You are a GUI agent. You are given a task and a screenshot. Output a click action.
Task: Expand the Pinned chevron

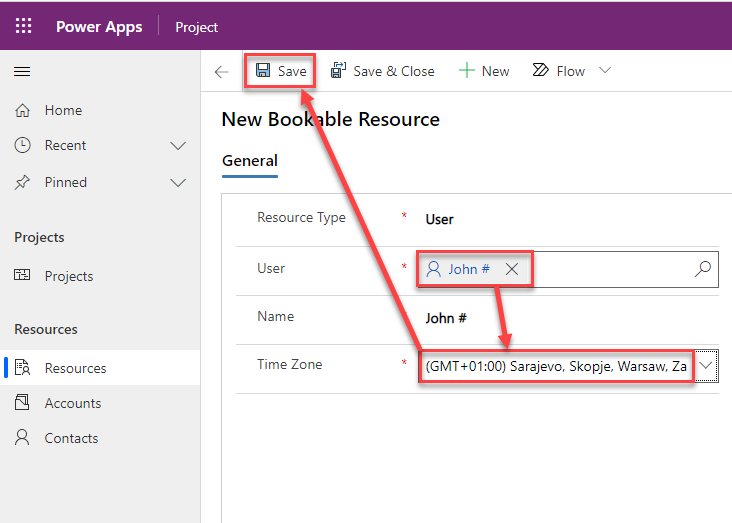(x=178, y=182)
